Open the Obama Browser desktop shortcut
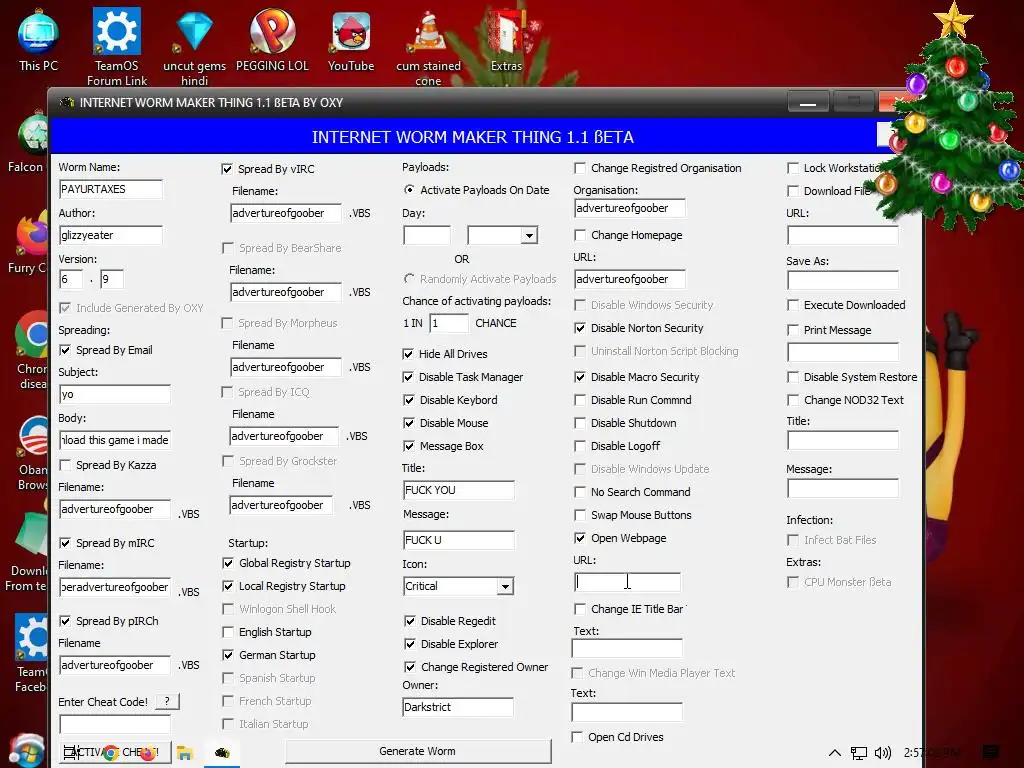This screenshot has width=1024, height=768. (33, 454)
